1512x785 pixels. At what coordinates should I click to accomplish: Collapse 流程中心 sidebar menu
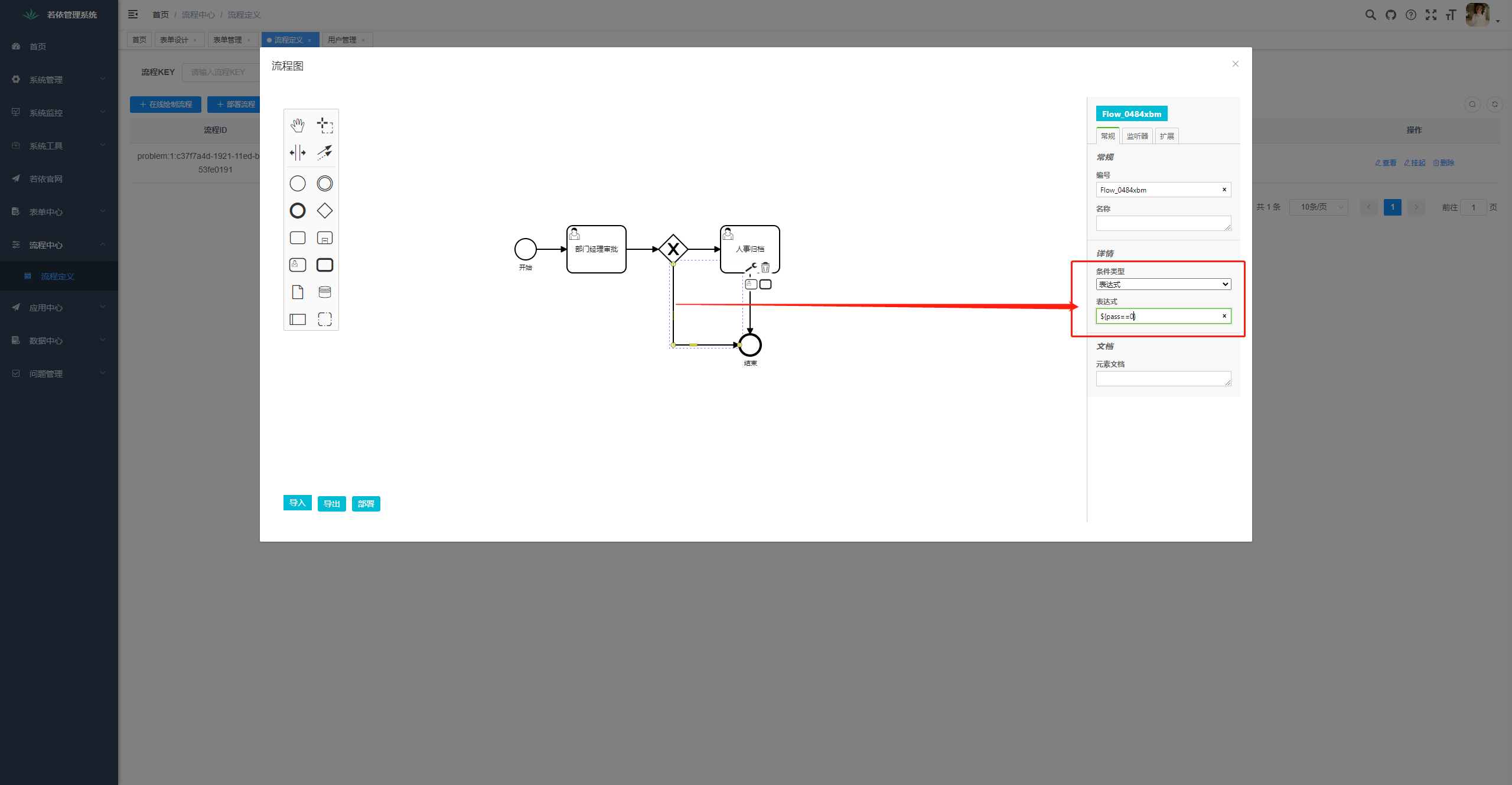click(x=59, y=245)
